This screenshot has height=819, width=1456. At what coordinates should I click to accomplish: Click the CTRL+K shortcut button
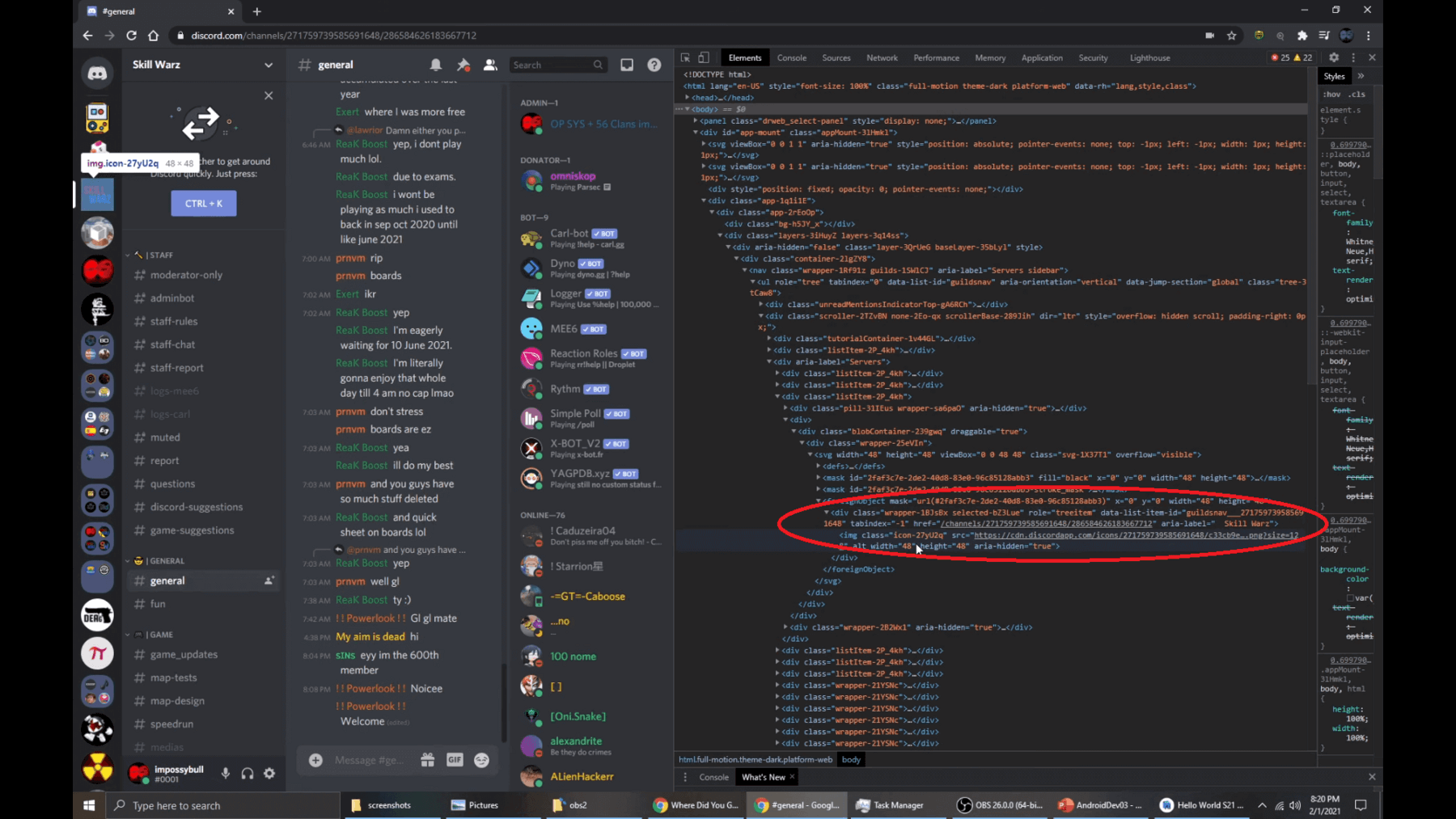(x=203, y=203)
